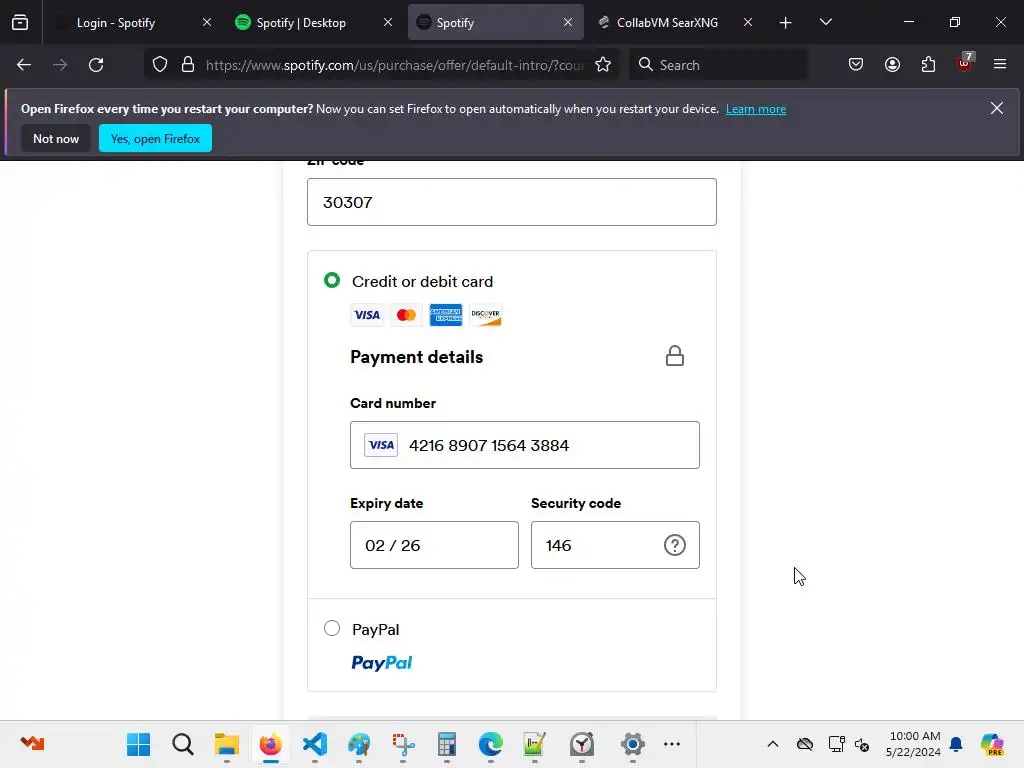Open the Firefox account icon
1024x768 pixels.
(x=892, y=65)
